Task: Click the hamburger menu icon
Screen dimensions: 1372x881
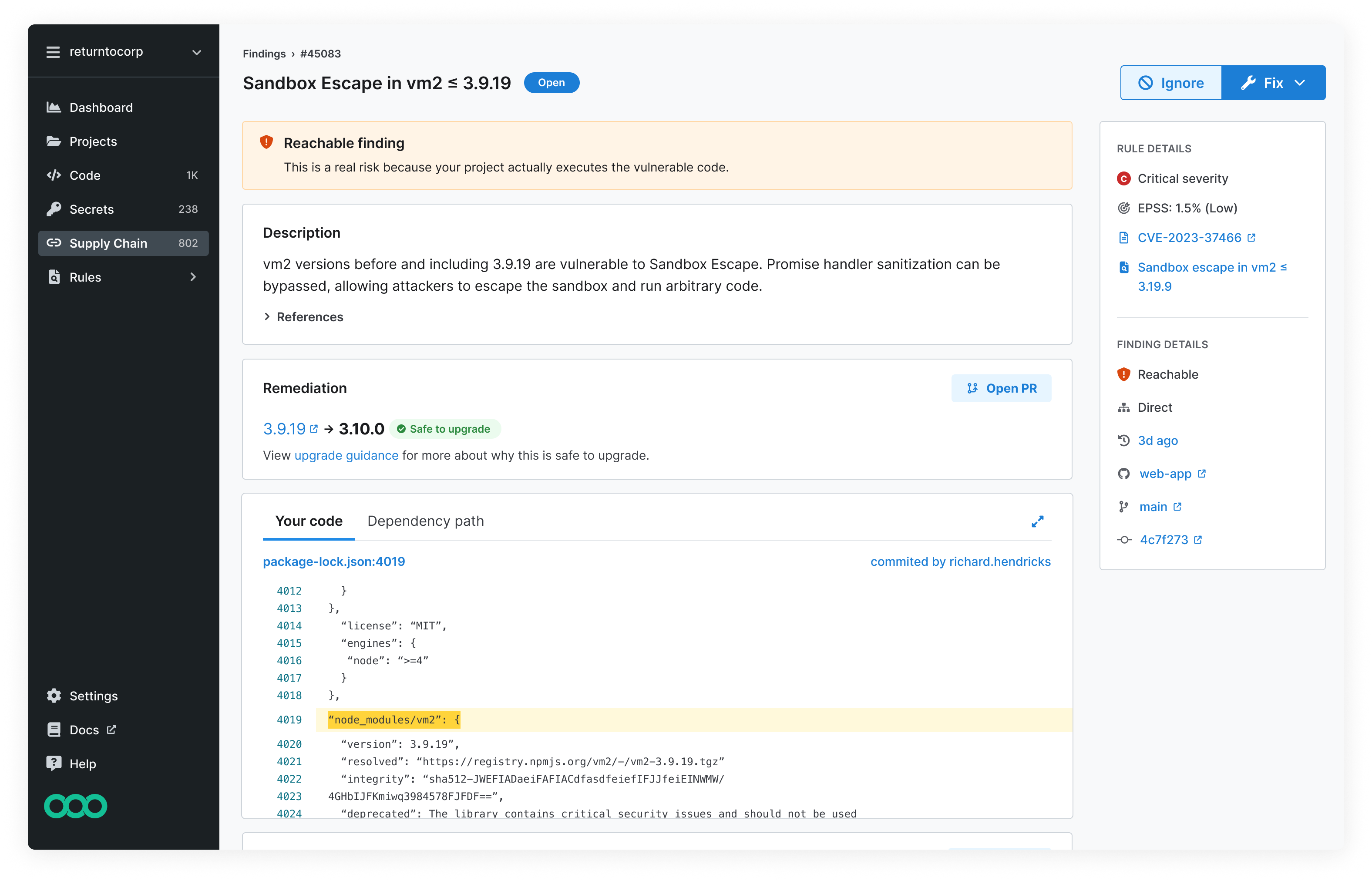Action: (53, 51)
